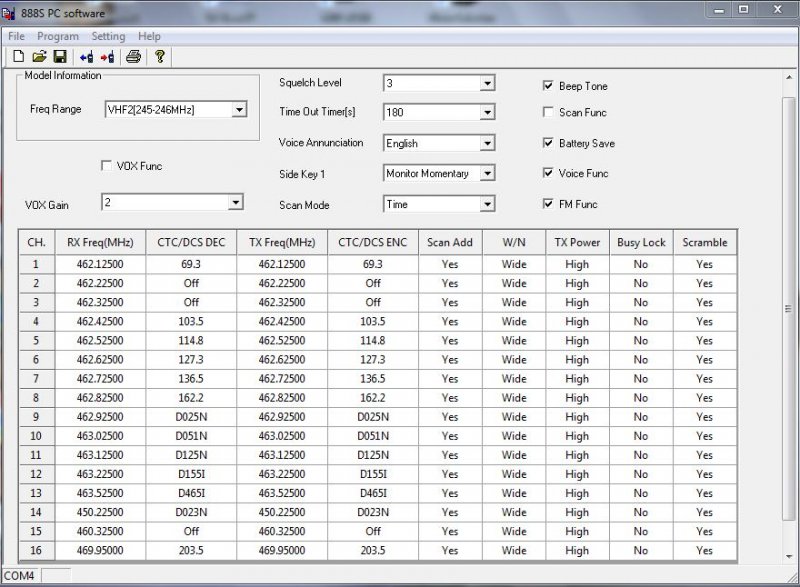
Task: Click channel 11 Scramble cell Yes
Action: click(x=705, y=455)
